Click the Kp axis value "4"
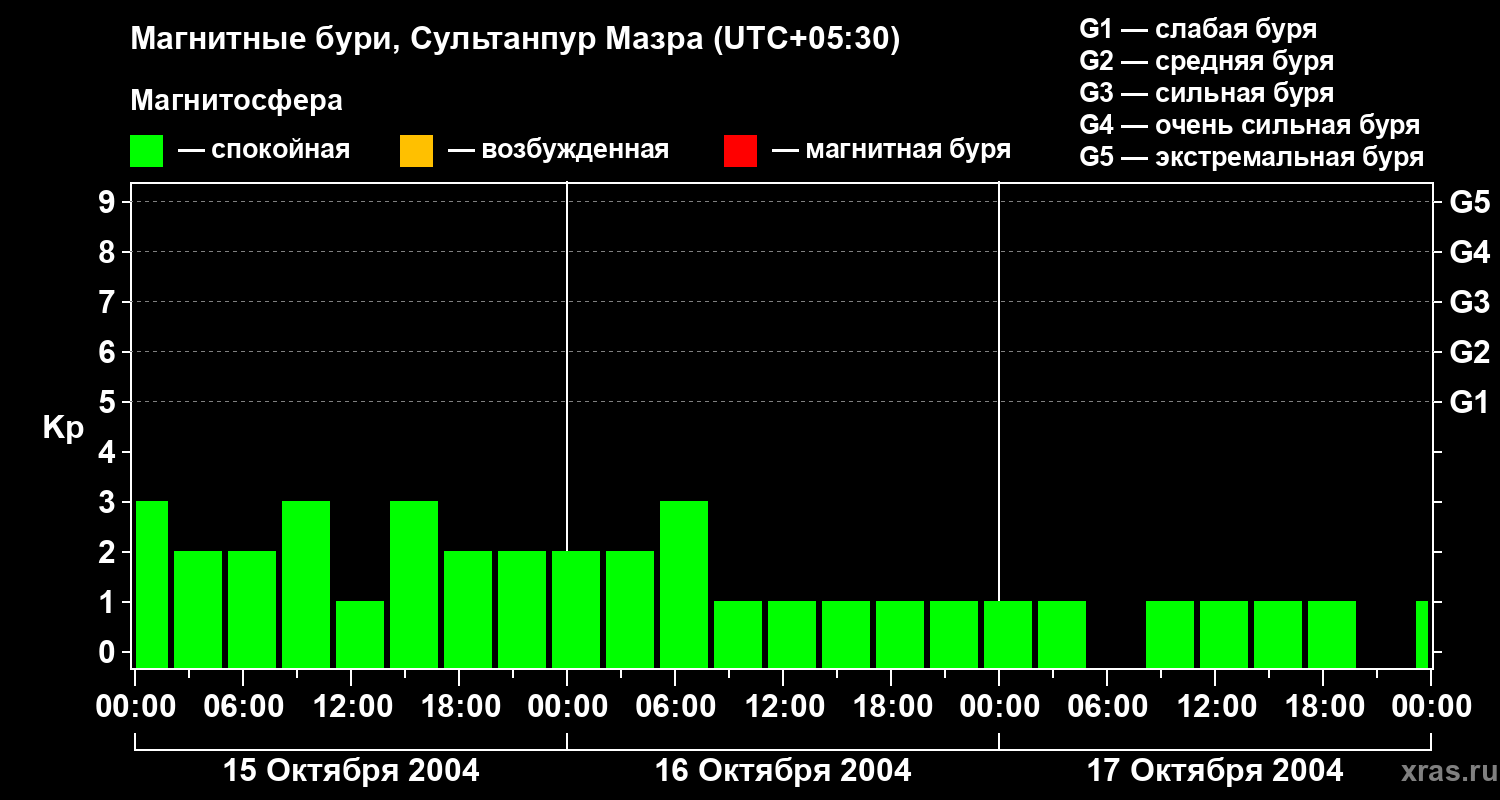Screen dimensions: 1500x800 (109, 452)
